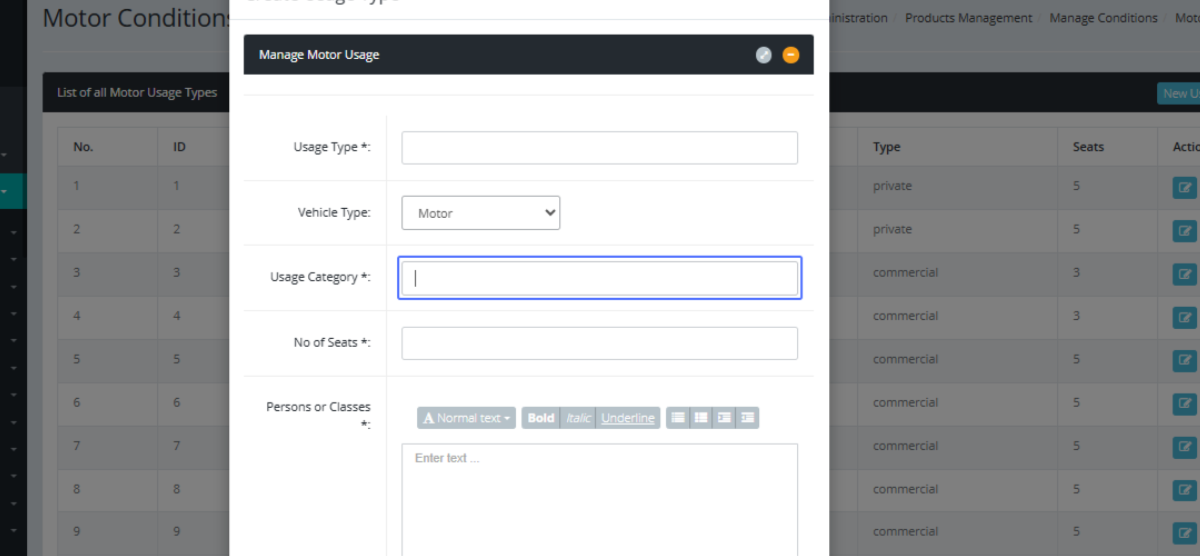Click the unordered list icon in editor toolbar
The height and width of the screenshot is (556, 1200).
click(x=678, y=418)
